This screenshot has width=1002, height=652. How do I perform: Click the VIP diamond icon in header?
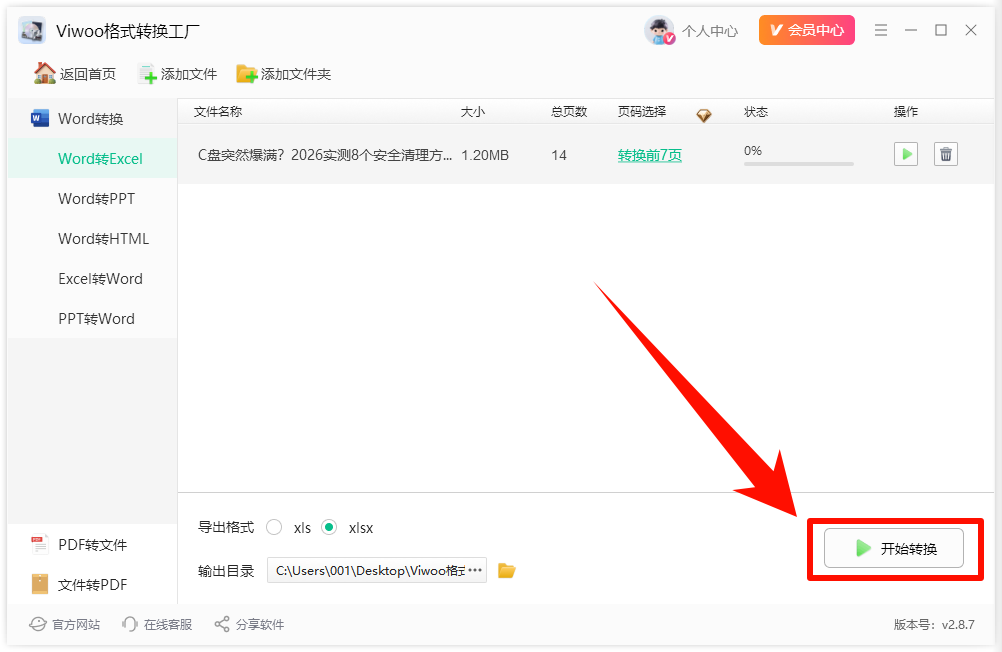click(704, 116)
